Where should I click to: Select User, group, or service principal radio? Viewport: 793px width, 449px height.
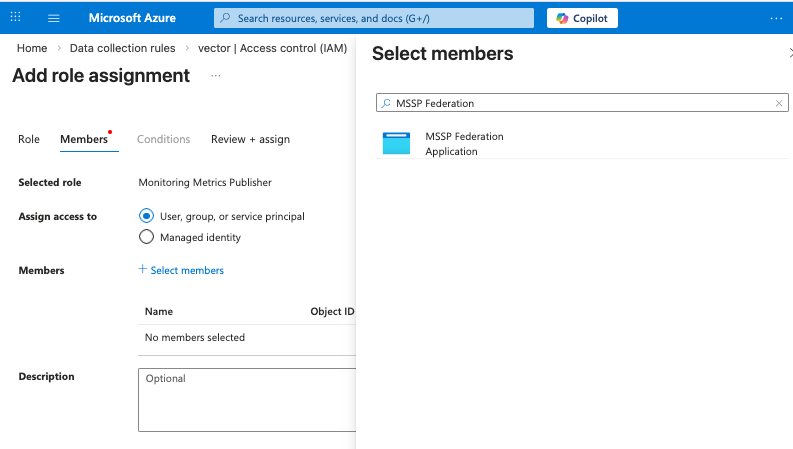point(146,216)
